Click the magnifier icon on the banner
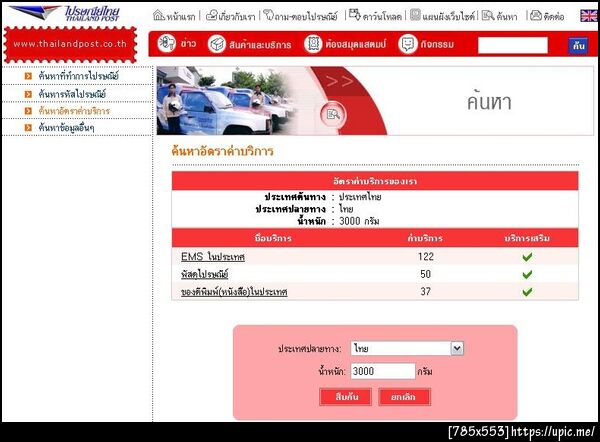Image resolution: width=600 pixels, height=442 pixels. 333,114
